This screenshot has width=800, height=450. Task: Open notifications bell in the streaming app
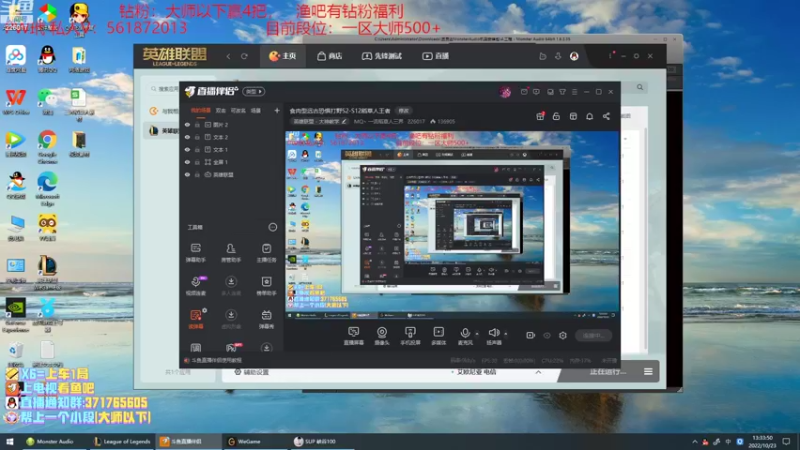589,116
